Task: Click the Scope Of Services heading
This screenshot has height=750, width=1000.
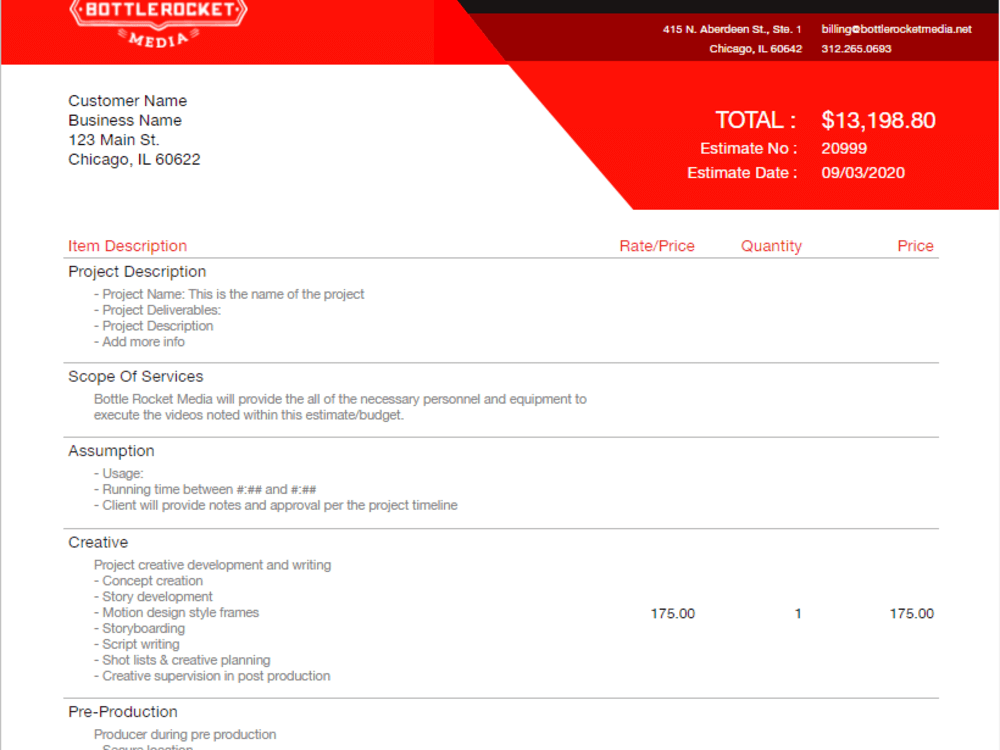Action: (x=136, y=377)
